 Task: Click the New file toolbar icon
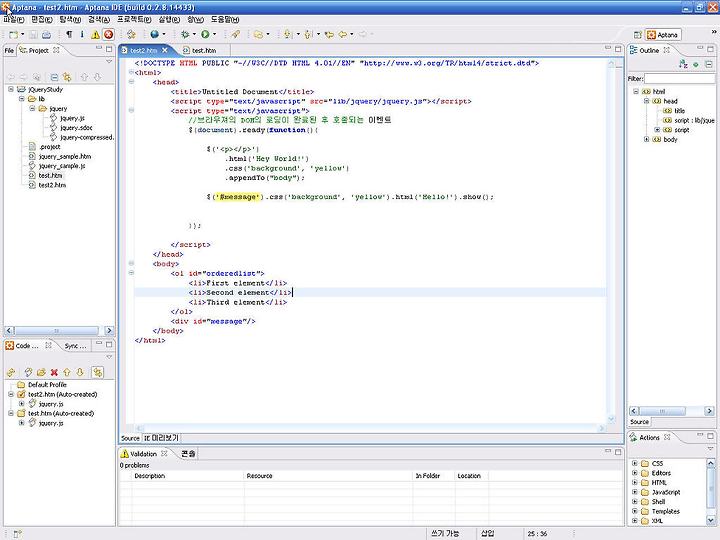coord(14,34)
